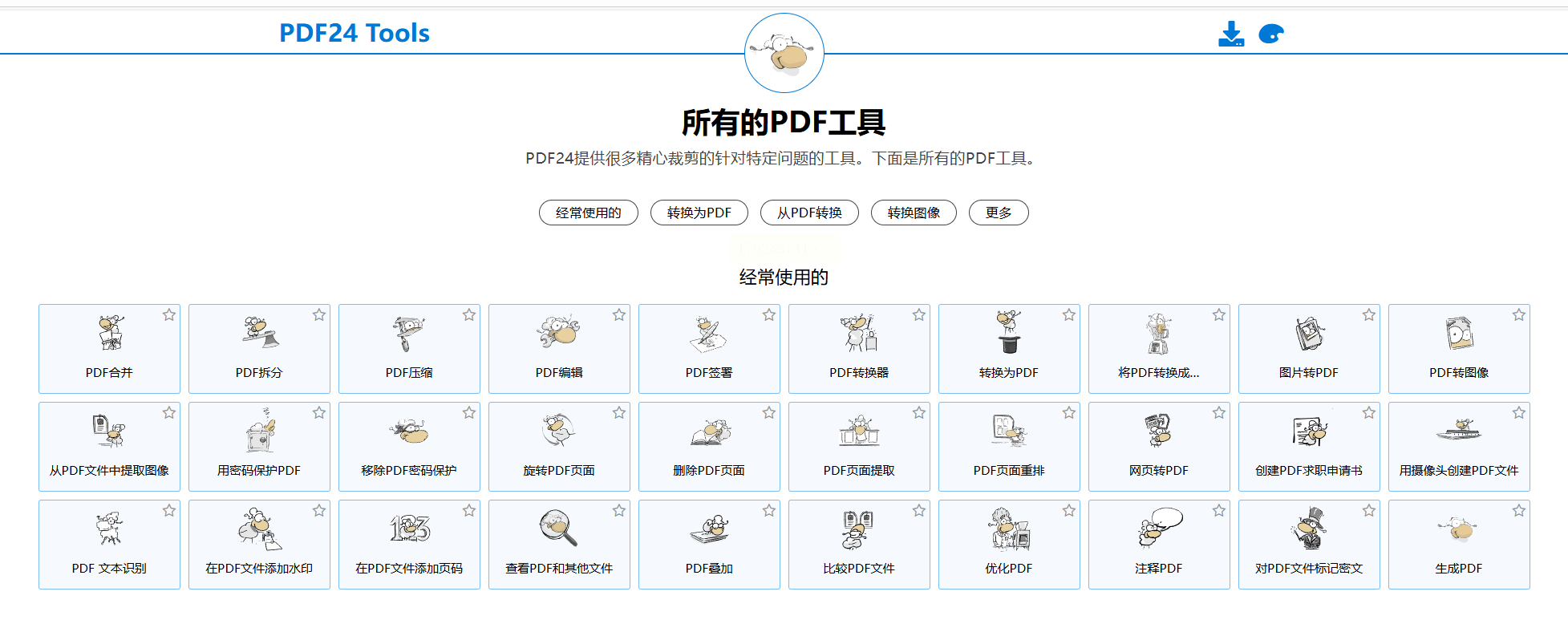Click the 将PDF转换成... tool card label
1568x624 pixels.
pos(1159,373)
